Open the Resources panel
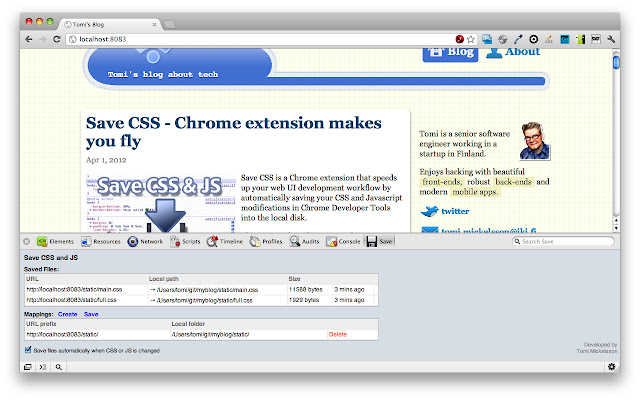 coord(101,242)
